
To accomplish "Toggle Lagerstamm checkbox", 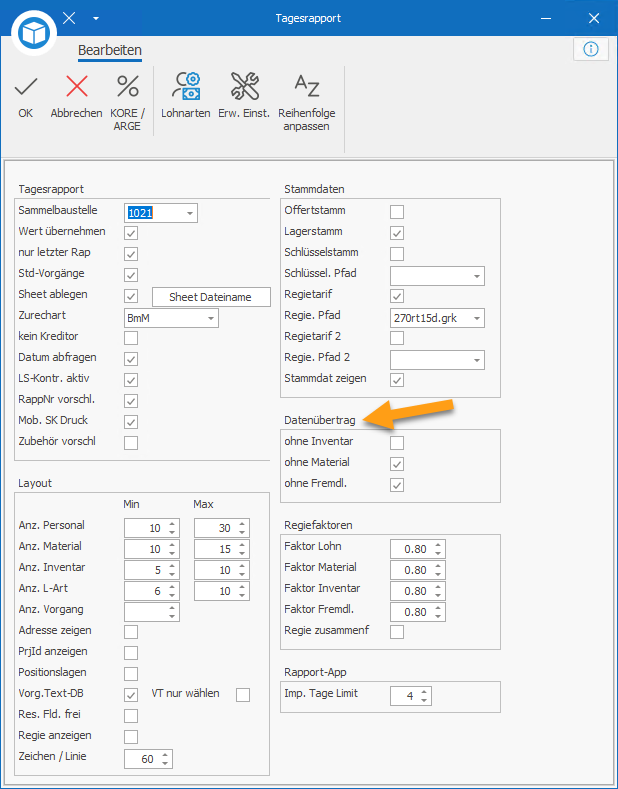I will pyautogui.click(x=397, y=233).
